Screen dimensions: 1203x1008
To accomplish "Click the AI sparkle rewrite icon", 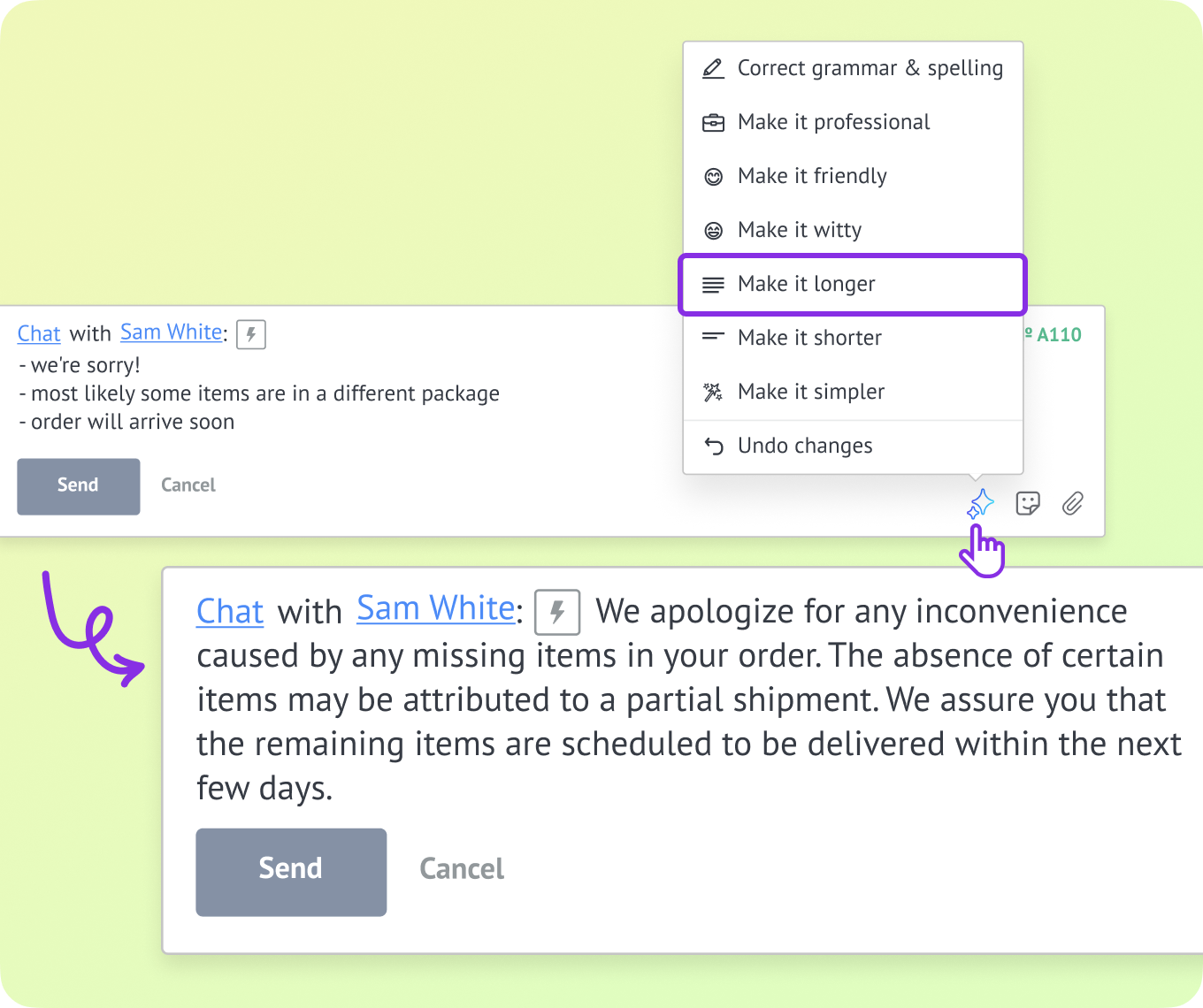I will click(x=980, y=504).
